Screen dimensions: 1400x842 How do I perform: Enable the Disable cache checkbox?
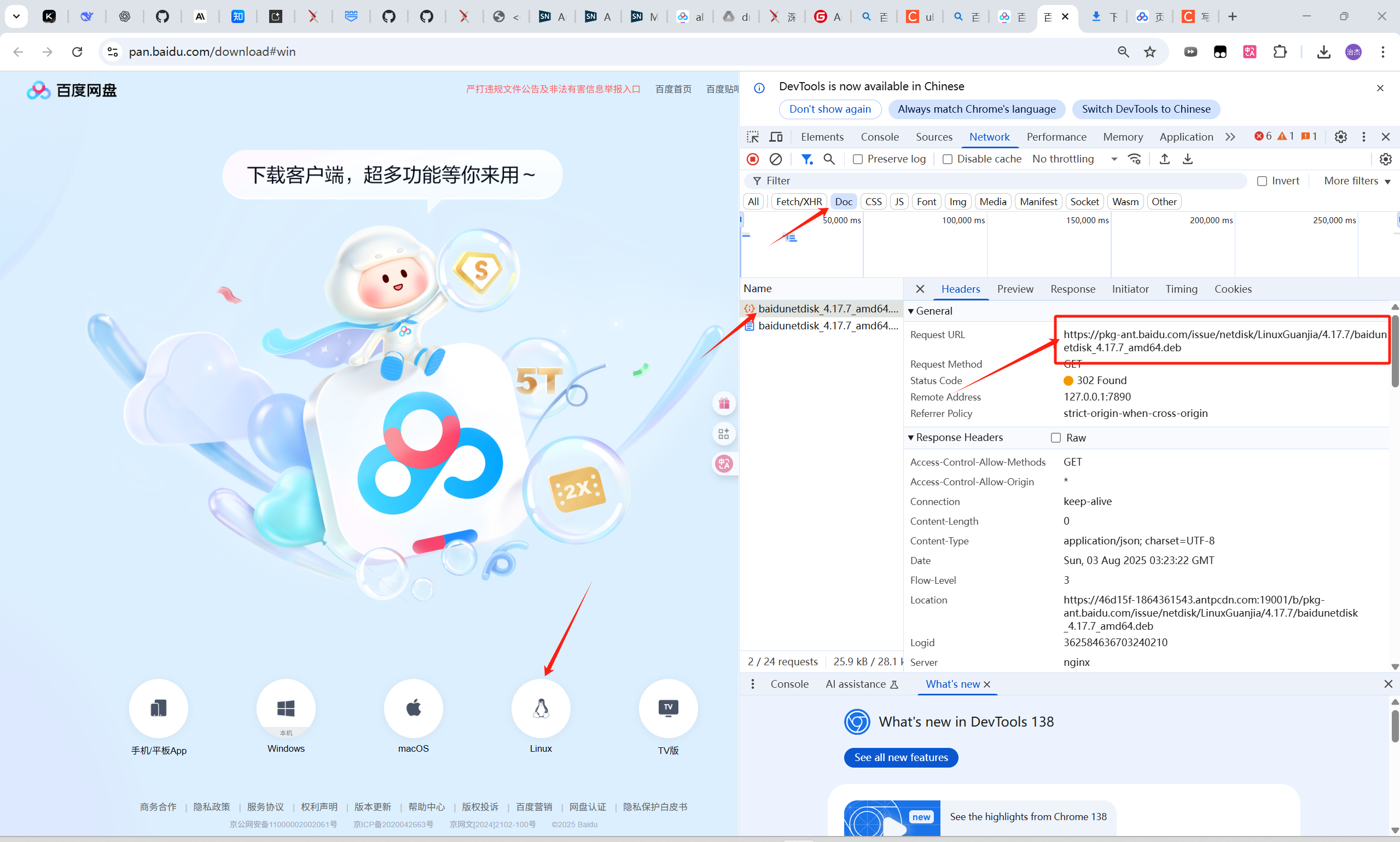pos(948,159)
